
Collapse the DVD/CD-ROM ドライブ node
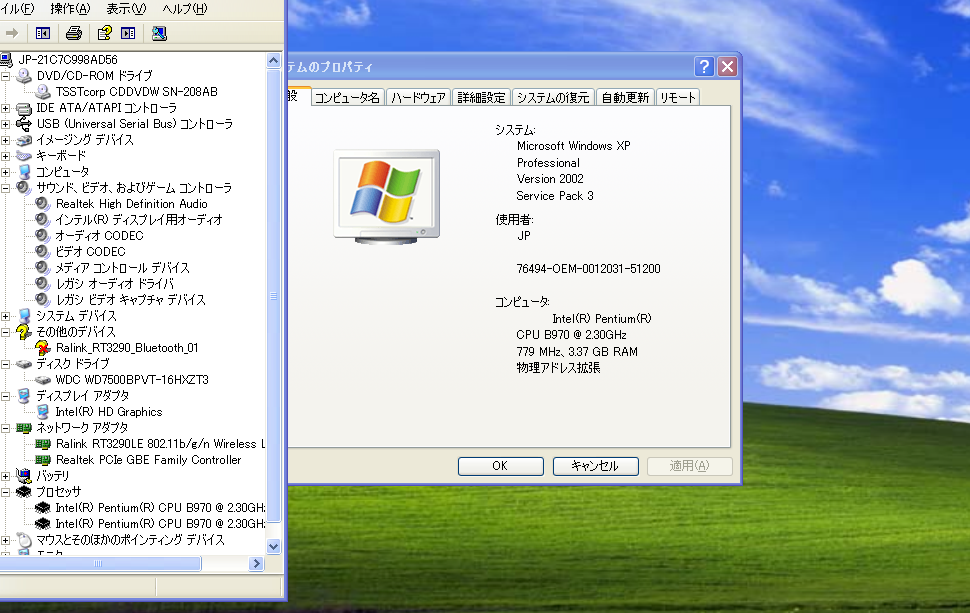(6, 76)
